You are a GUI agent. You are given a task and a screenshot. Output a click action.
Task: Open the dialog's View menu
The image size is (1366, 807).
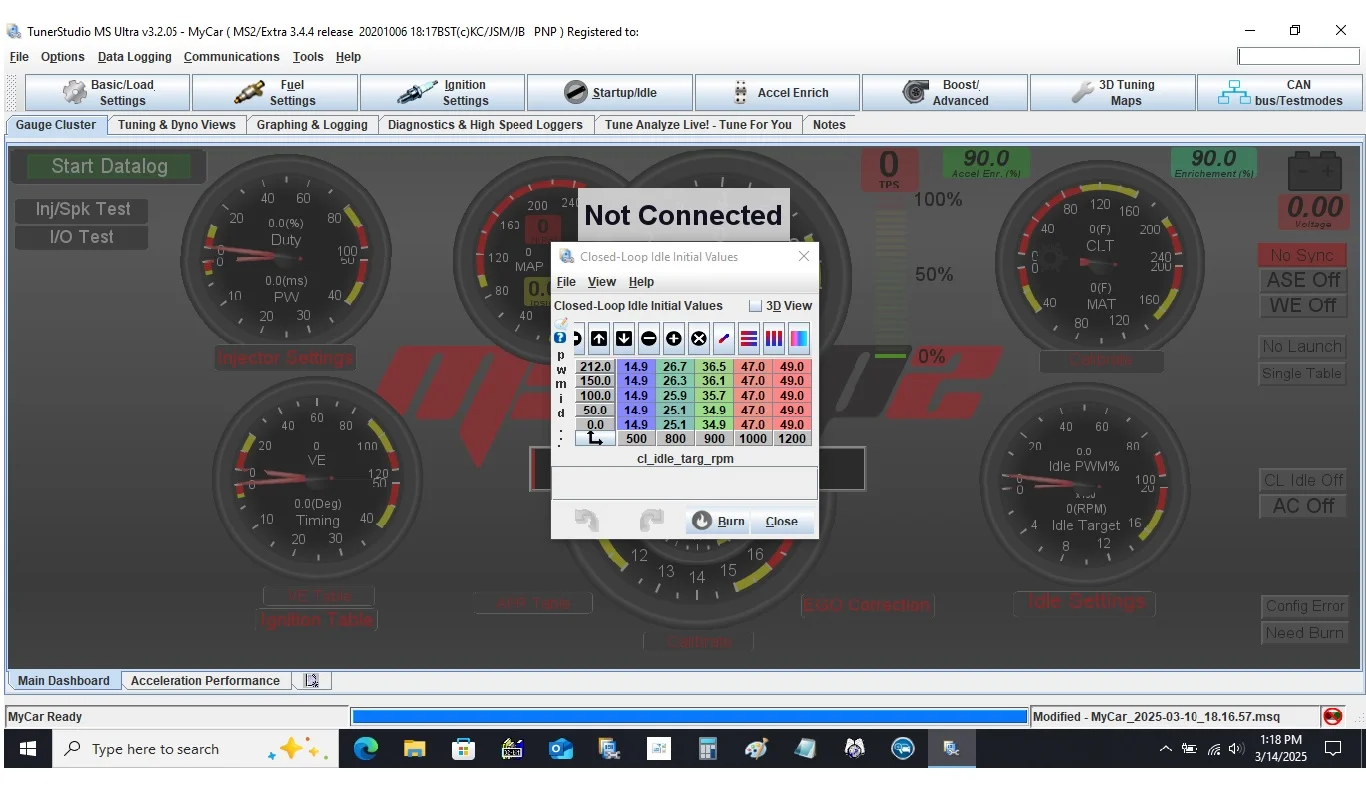(602, 282)
